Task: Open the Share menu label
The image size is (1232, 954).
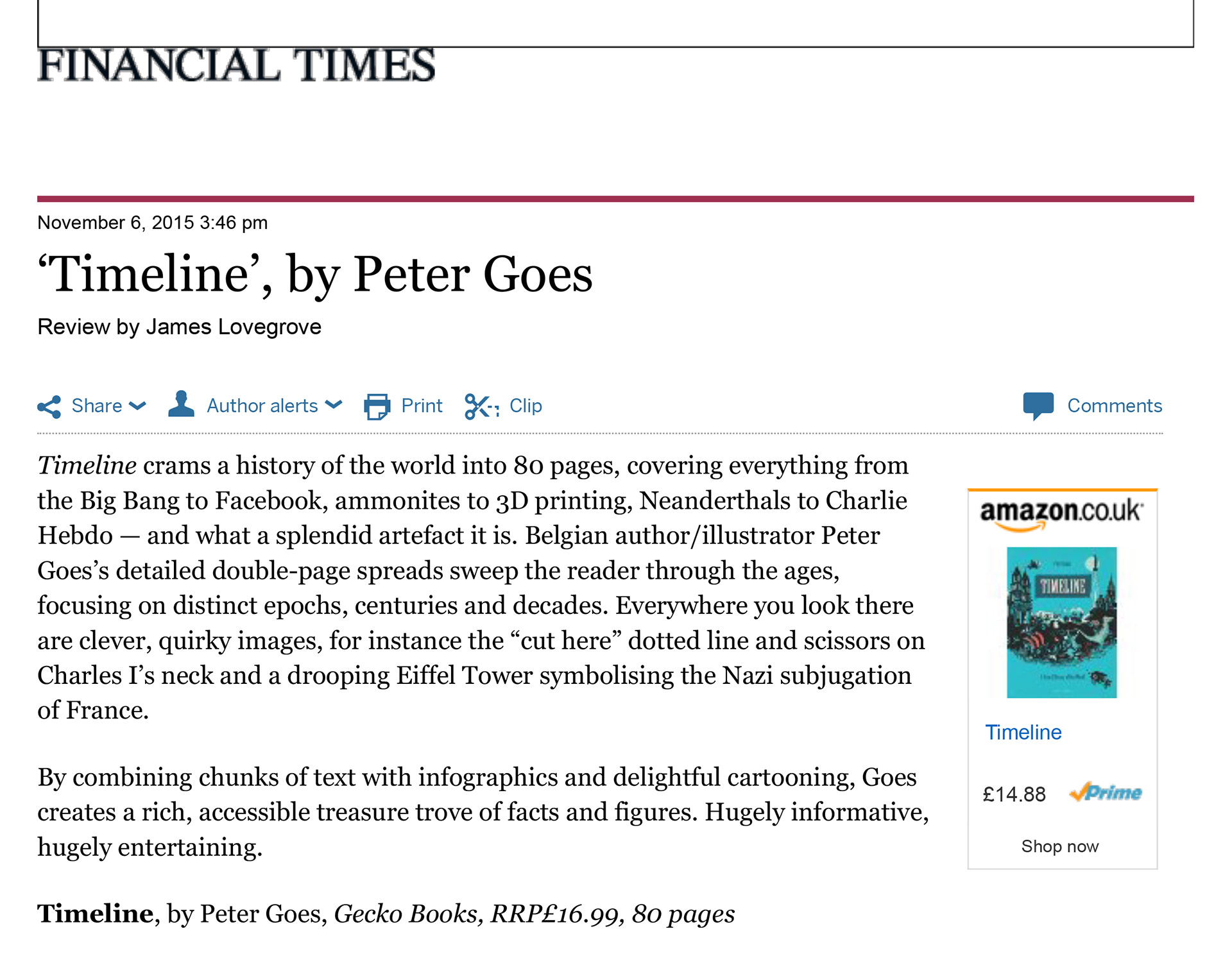Action: pos(96,405)
